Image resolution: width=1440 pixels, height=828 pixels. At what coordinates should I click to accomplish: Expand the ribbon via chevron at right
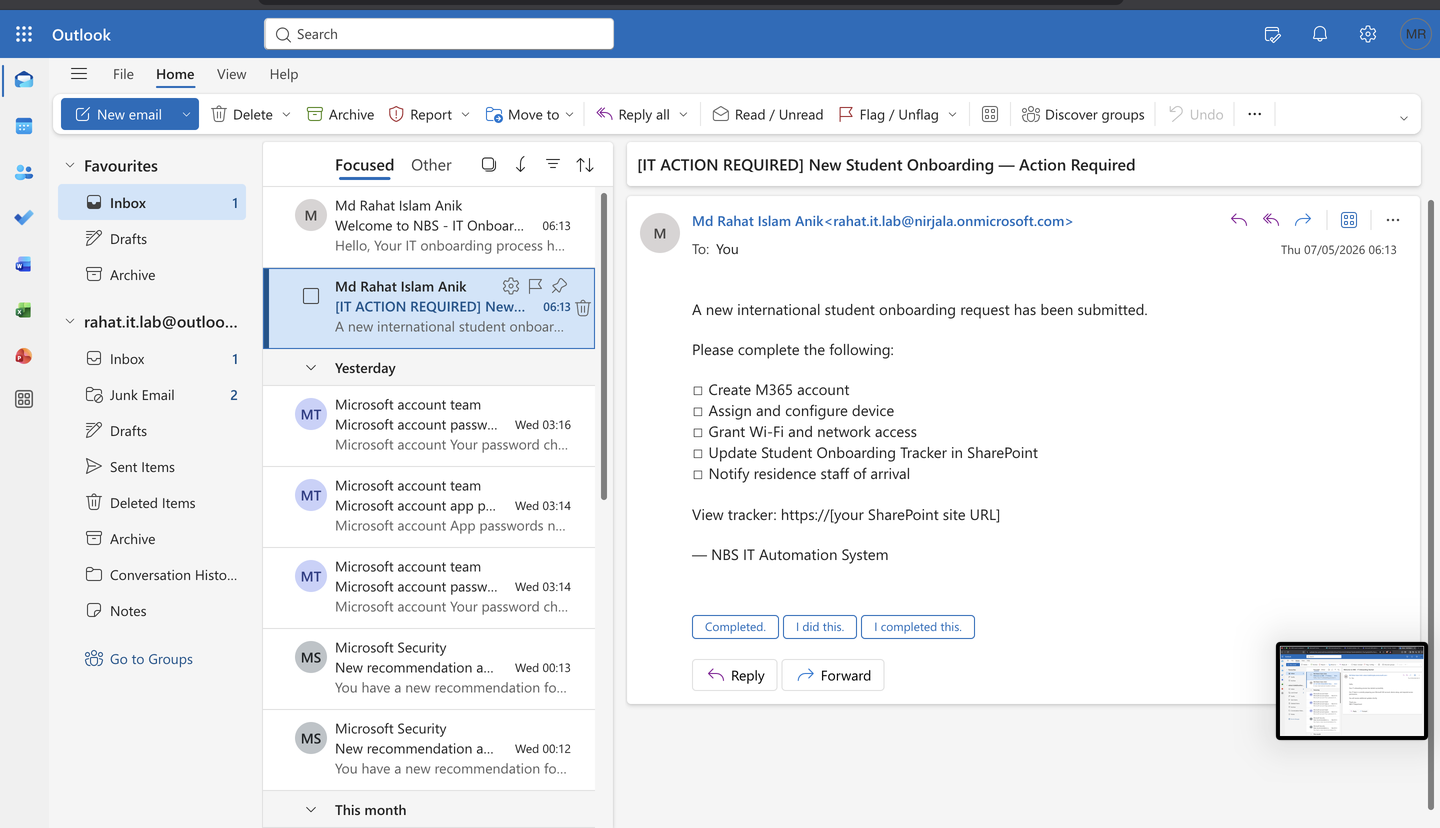point(1404,118)
